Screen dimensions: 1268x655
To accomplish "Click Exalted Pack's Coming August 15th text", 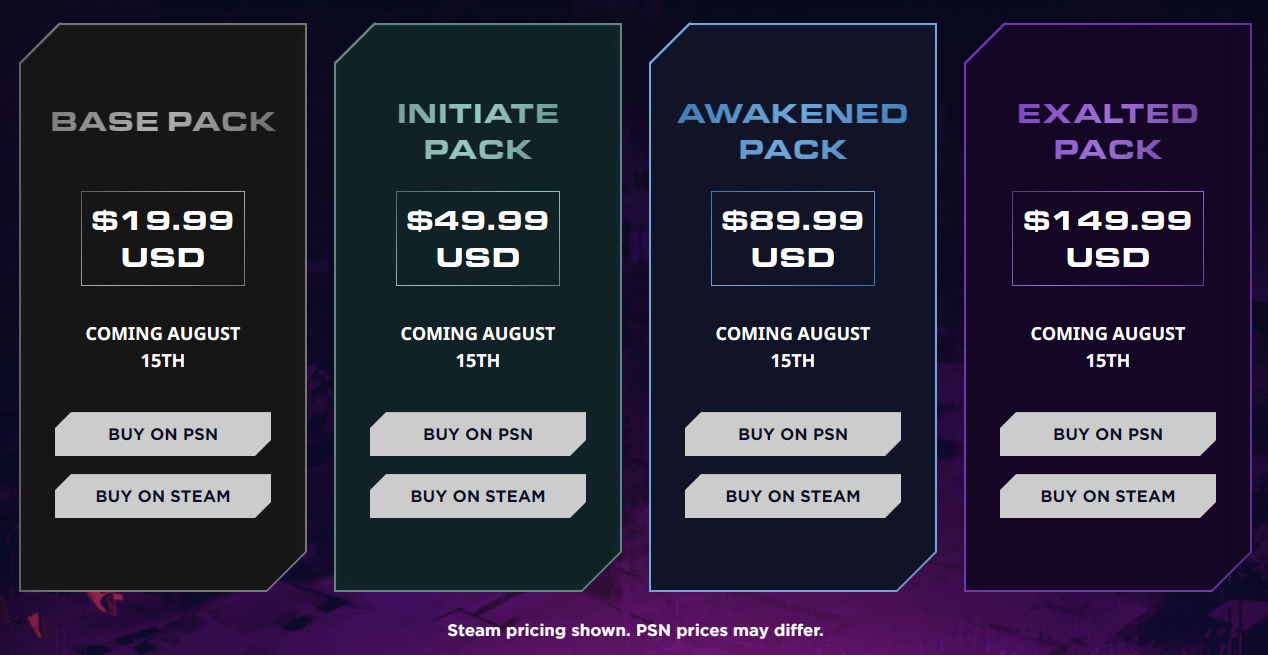I will [1108, 347].
